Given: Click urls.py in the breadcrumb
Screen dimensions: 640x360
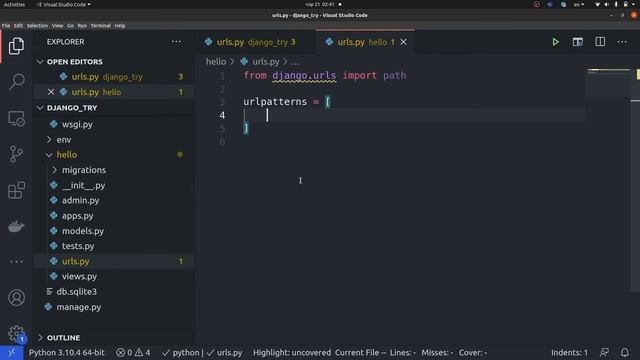Looking at the screenshot, I should point(266,62).
